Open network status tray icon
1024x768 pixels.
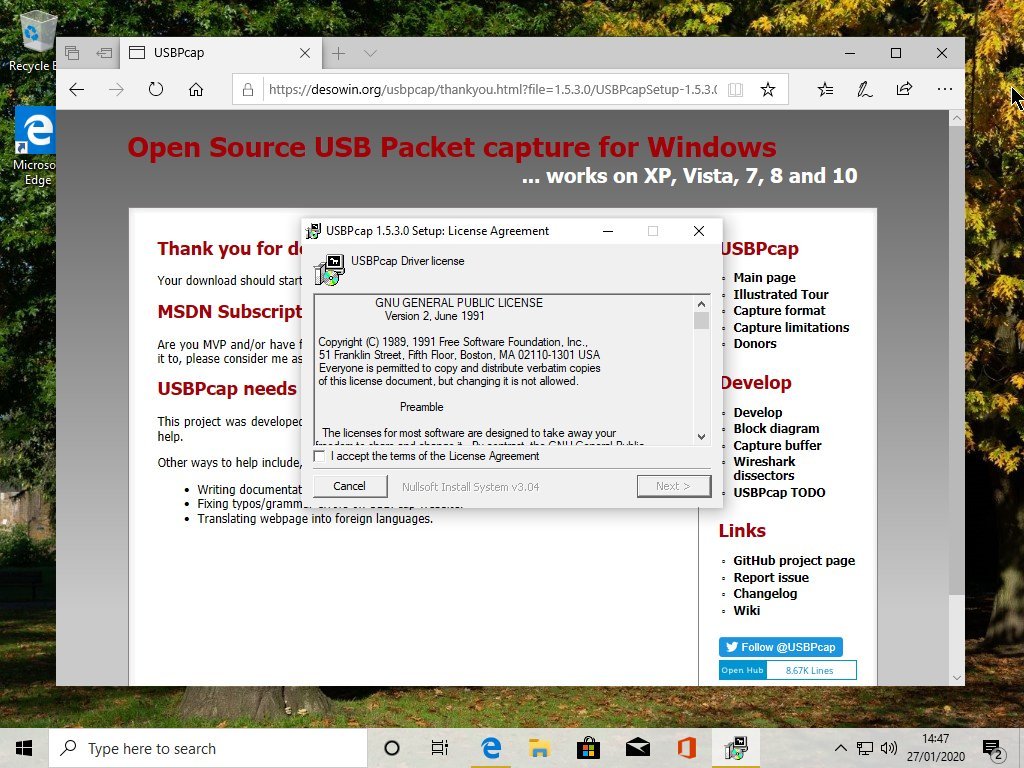pos(865,748)
